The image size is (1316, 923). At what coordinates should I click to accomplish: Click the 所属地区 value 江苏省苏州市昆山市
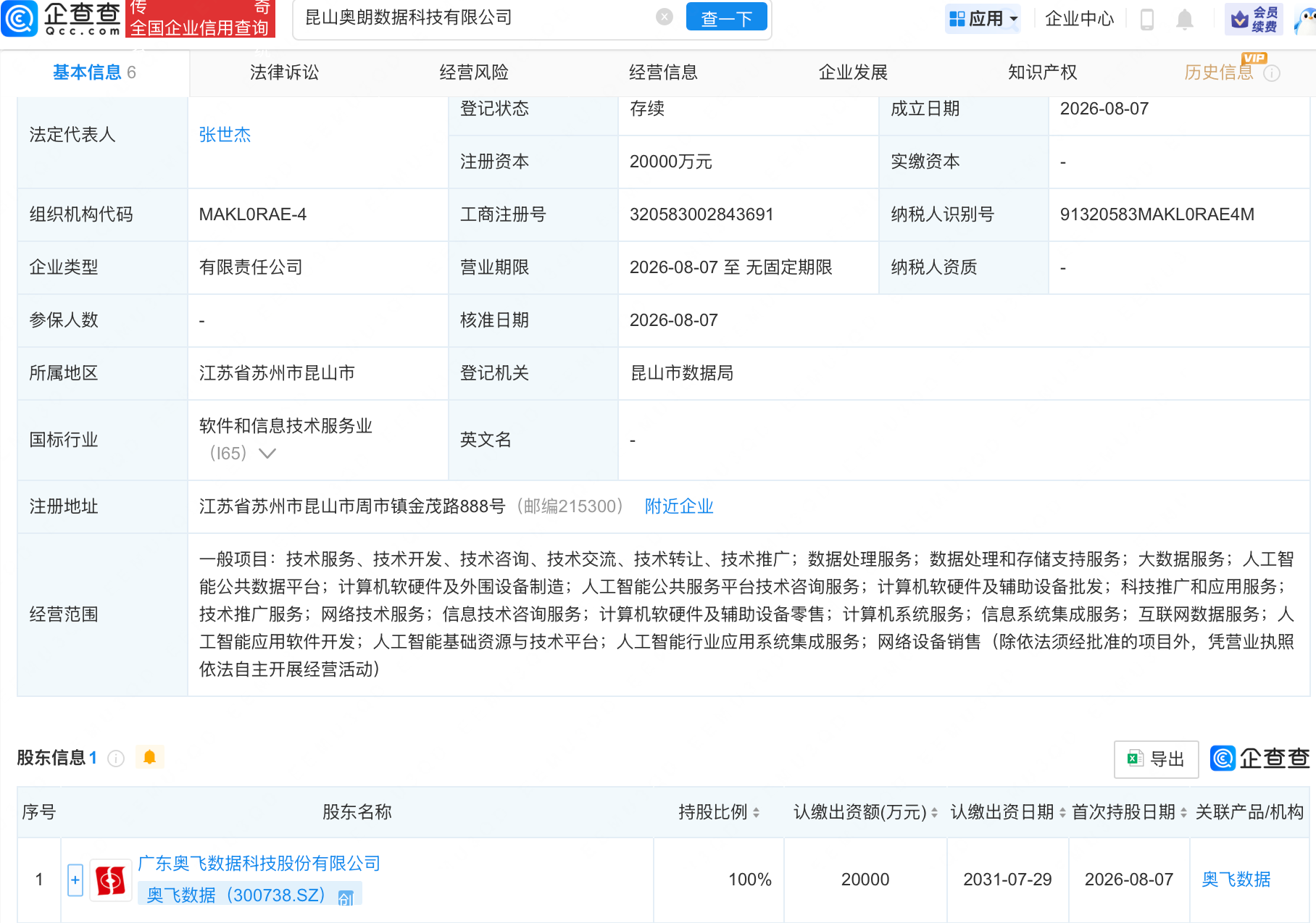277,373
